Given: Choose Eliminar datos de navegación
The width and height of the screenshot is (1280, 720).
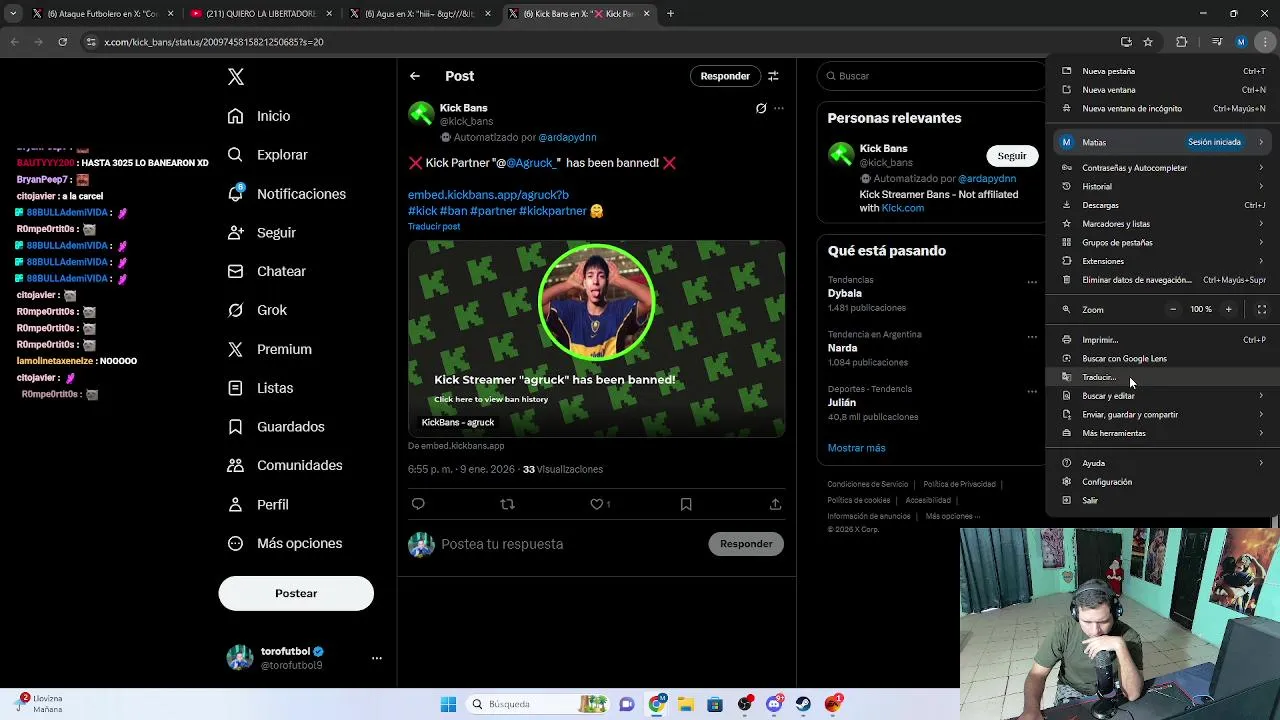Looking at the screenshot, I should pos(1163,280).
